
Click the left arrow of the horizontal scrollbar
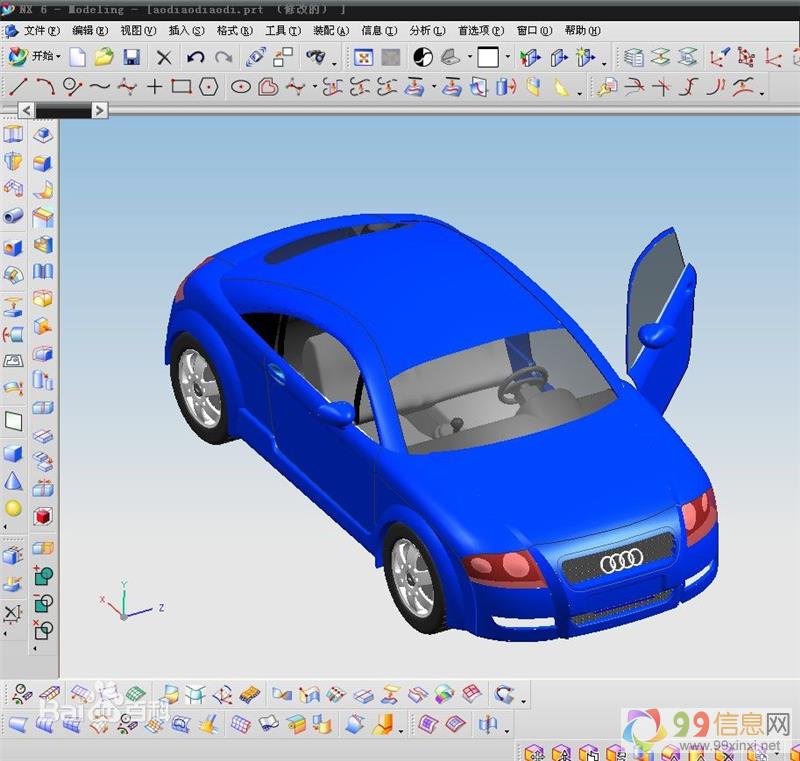(x=26, y=110)
